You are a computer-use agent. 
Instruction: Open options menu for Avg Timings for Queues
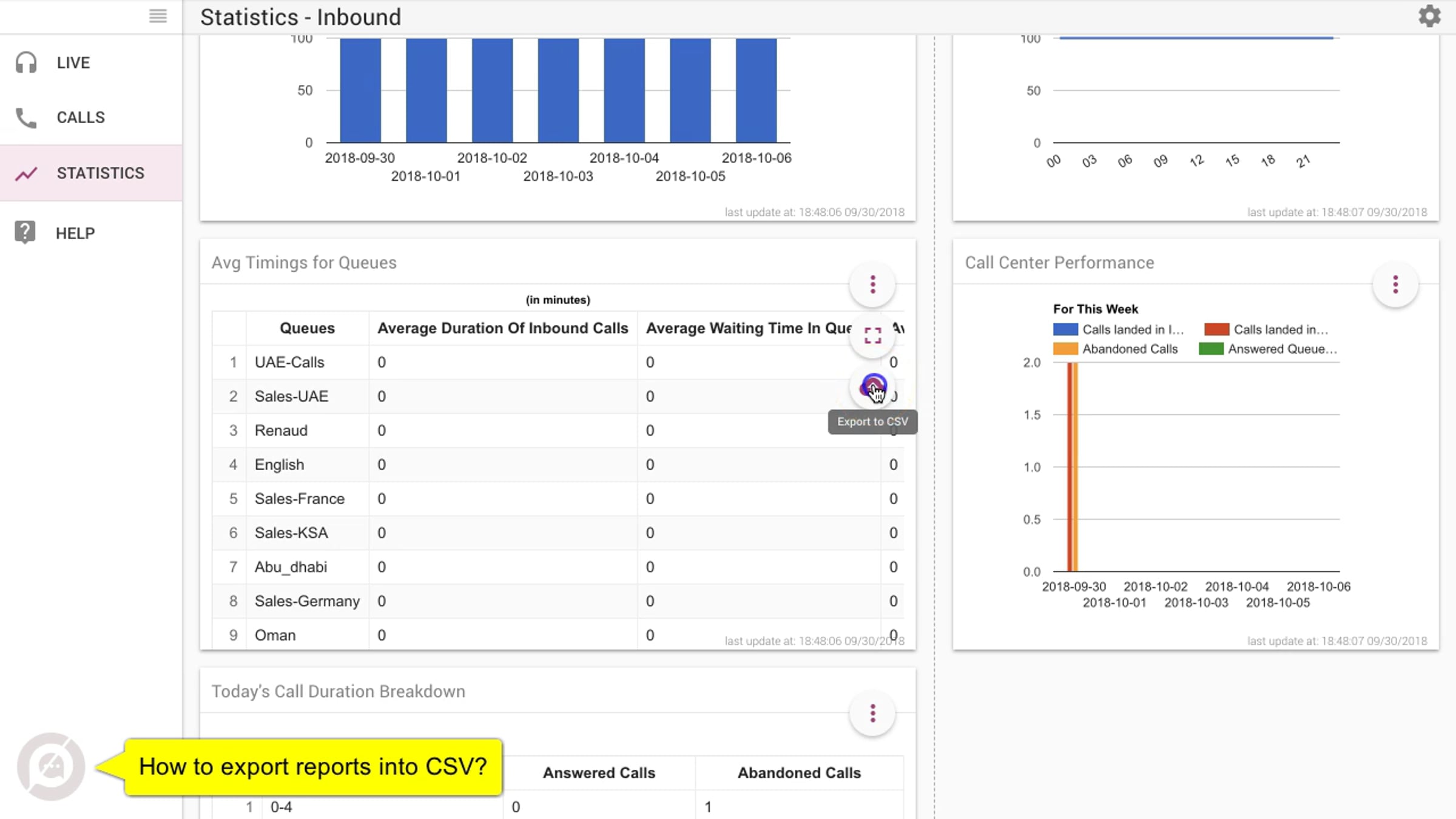pos(873,285)
